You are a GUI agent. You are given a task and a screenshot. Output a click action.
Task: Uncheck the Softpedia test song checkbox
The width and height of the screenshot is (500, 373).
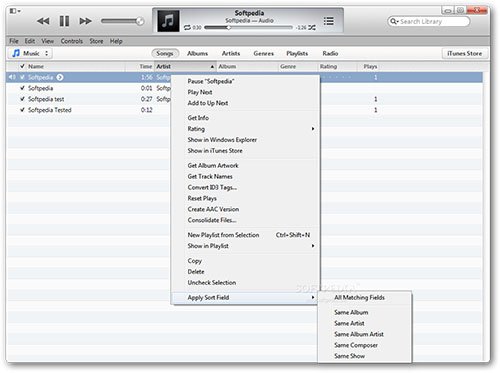[22, 99]
